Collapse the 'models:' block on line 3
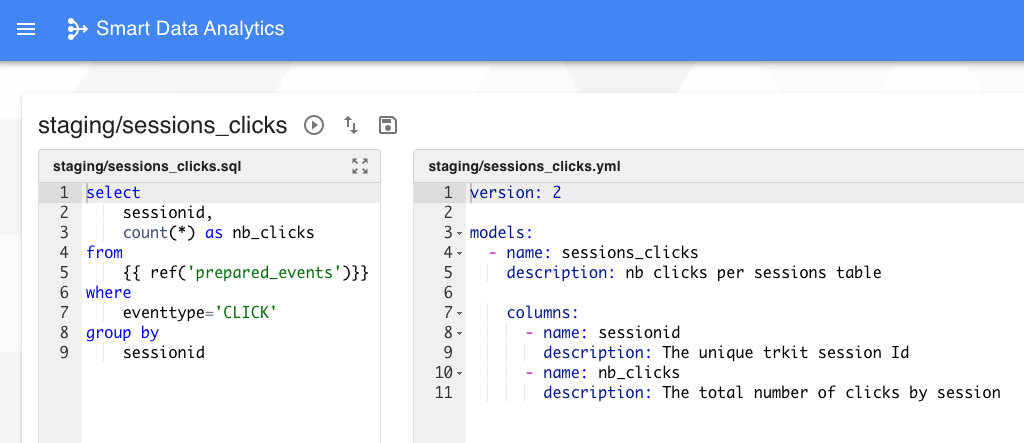1024x443 pixels. [459, 233]
